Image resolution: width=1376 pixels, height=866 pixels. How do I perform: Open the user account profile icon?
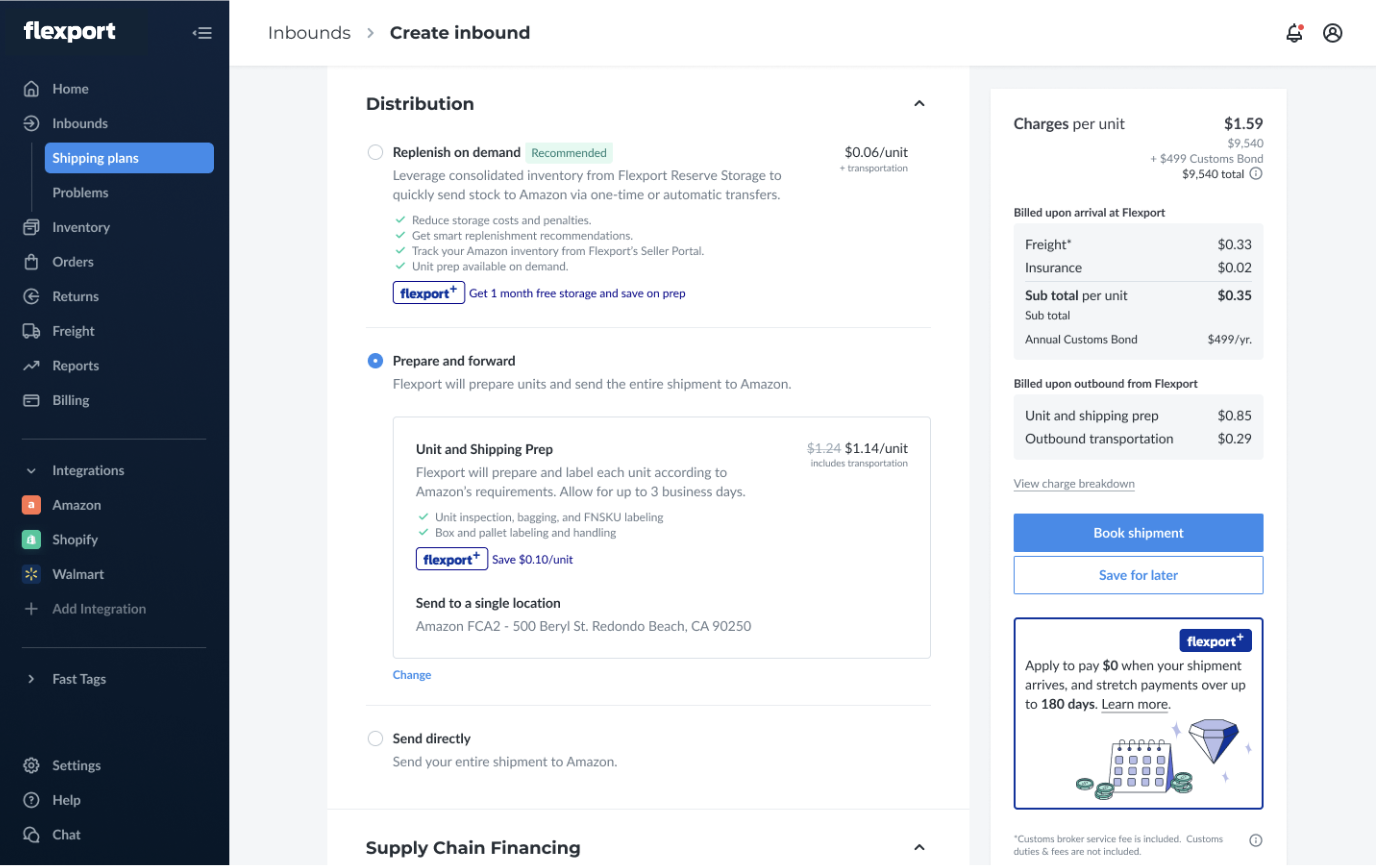pos(1332,33)
